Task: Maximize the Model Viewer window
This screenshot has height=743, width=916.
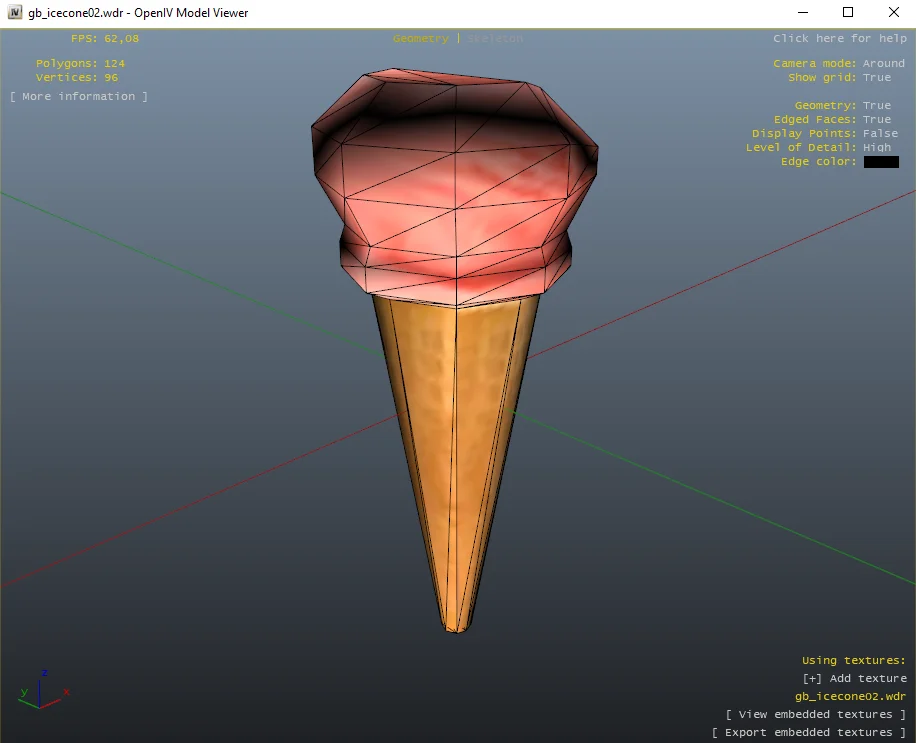Action: [x=848, y=13]
